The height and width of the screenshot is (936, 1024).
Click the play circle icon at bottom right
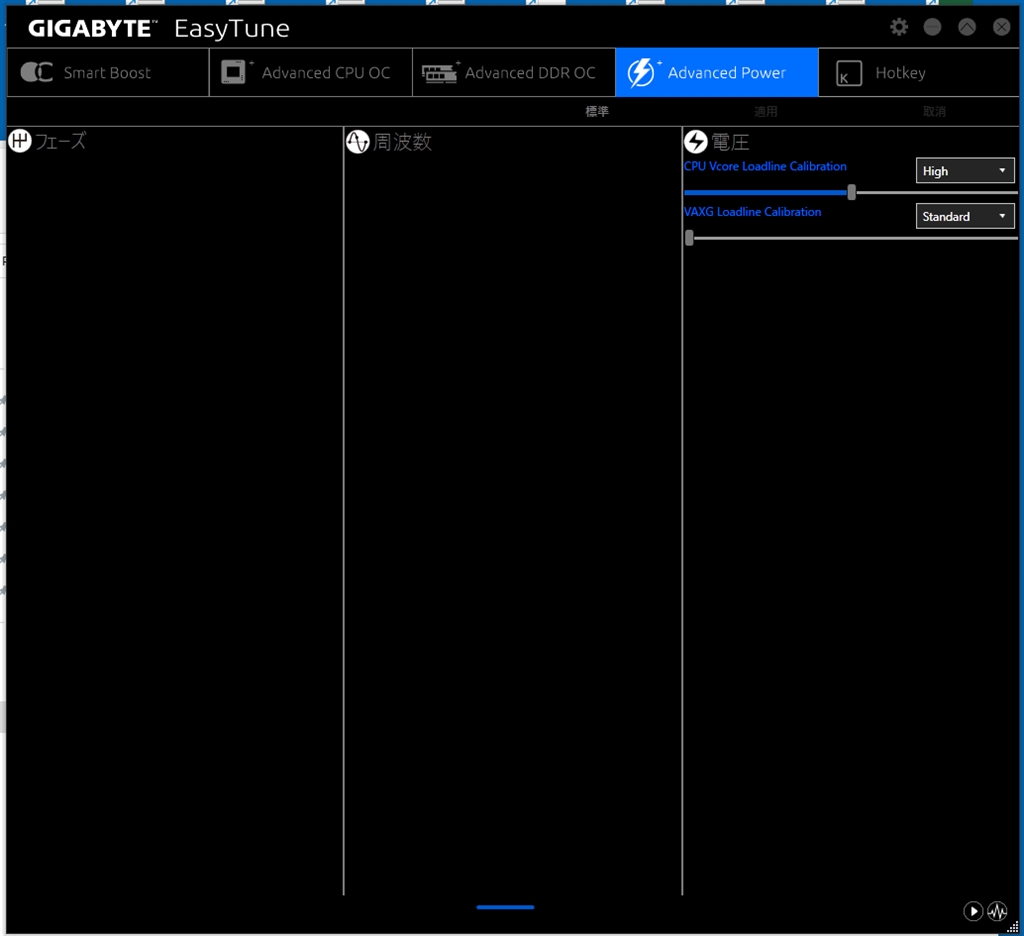coord(972,911)
